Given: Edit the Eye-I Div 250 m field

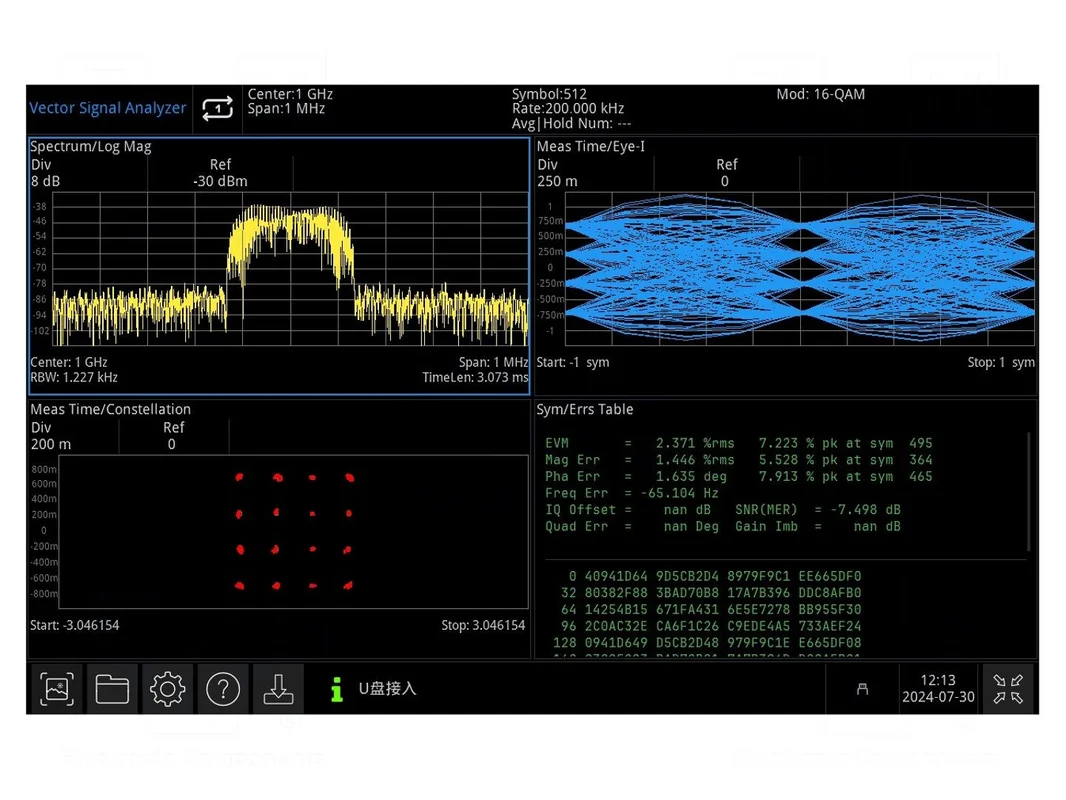Looking at the screenshot, I should [595, 173].
